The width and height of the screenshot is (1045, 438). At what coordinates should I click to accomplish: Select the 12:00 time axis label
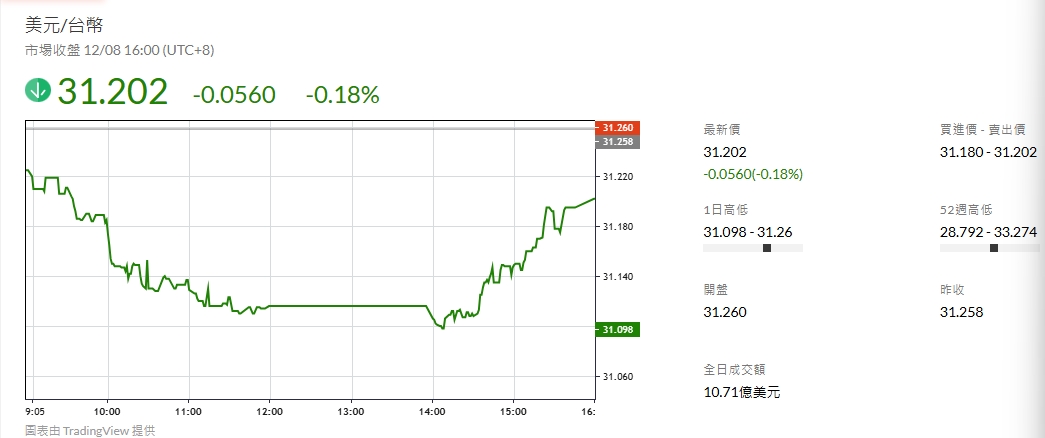(x=269, y=410)
